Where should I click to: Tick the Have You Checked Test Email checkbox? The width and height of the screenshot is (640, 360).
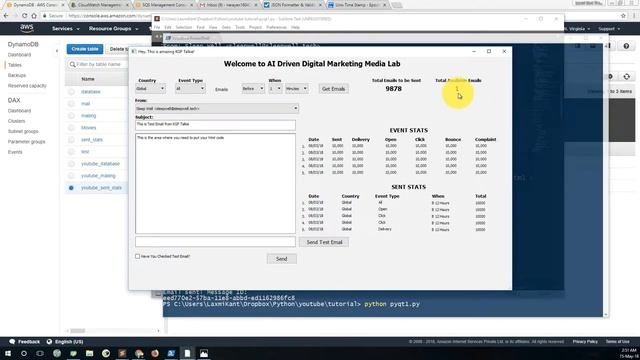tap(138, 256)
